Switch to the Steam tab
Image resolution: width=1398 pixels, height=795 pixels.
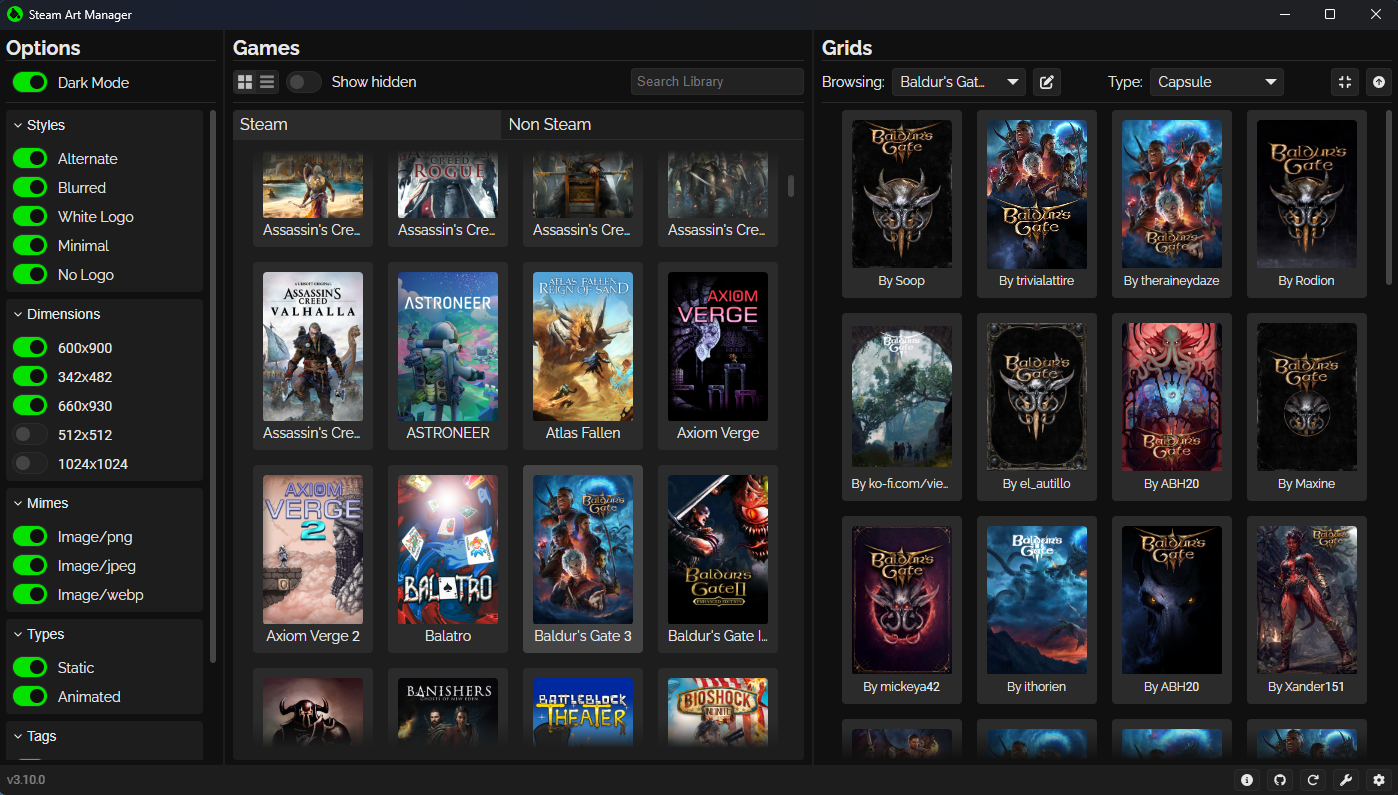click(367, 125)
